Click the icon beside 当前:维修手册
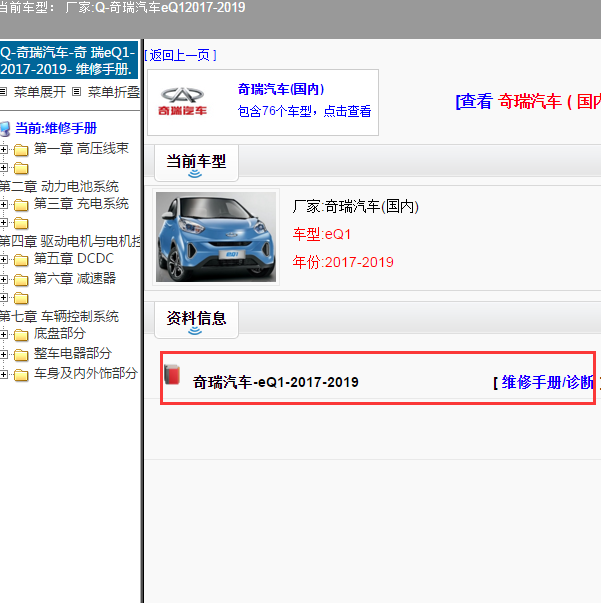The height and width of the screenshot is (603, 601). pos(5,129)
